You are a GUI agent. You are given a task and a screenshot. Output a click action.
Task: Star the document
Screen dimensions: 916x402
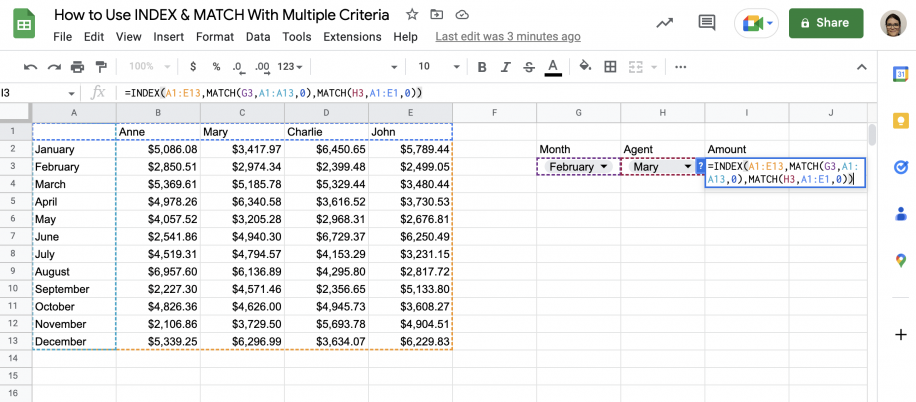(412, 15)
